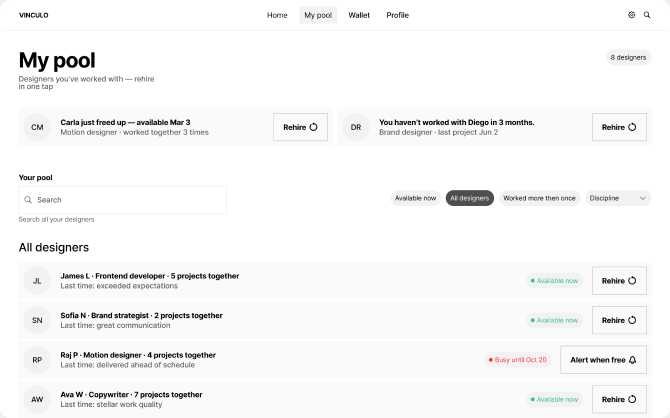Click Sofia N's Available now status
The width and height of the screenshot is (670, 418).
tap(554, 320)
